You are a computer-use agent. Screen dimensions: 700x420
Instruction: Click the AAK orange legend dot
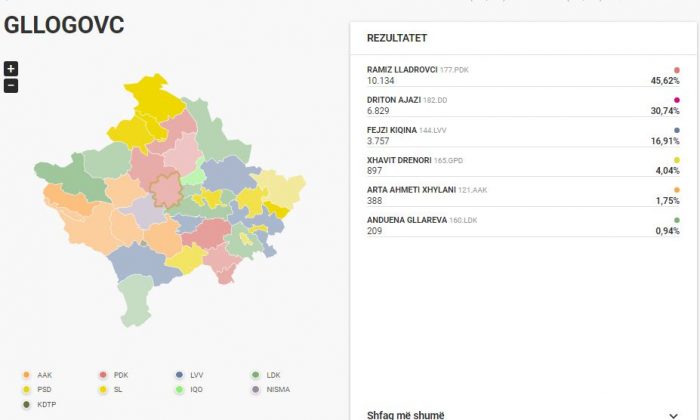click(x=26, y=375)
